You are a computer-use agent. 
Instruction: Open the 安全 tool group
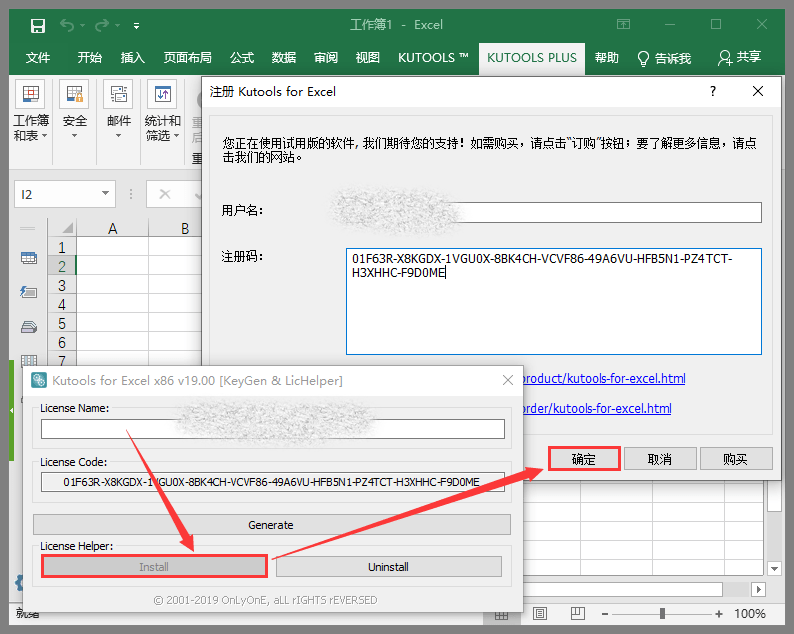click(74, 111)
